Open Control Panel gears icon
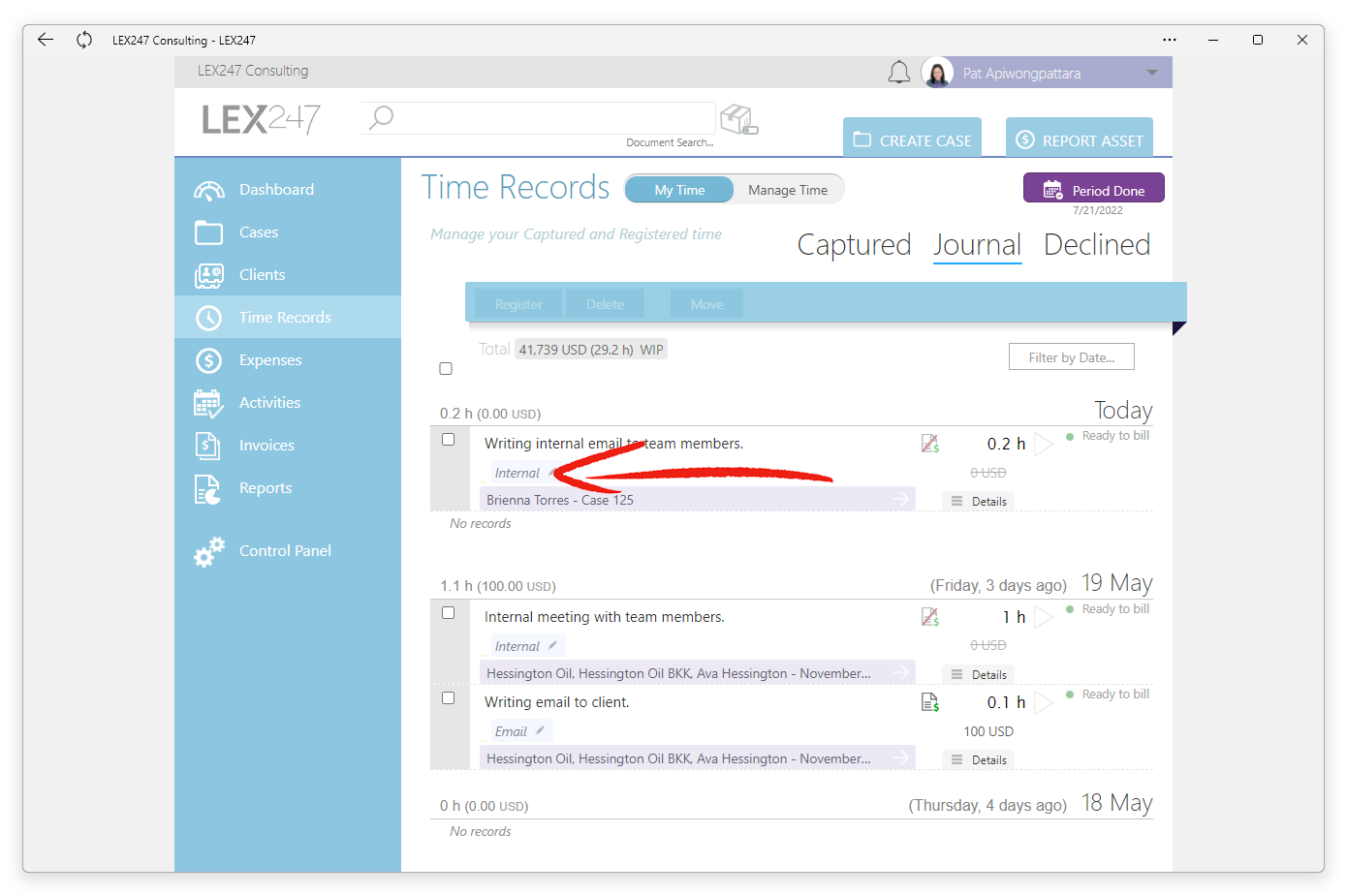Viewport: 1347px width, 896px height. tap(208, 551)
